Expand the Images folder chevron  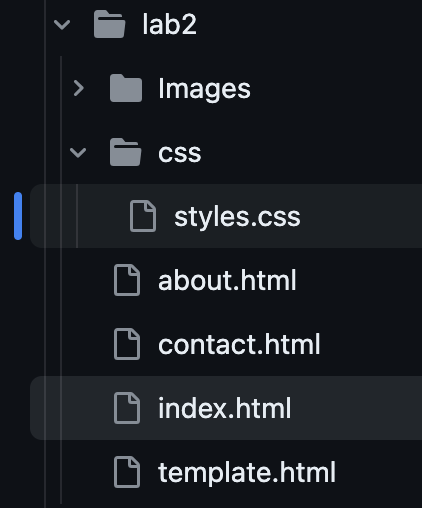pyautogui.click(x=78, y=88)
